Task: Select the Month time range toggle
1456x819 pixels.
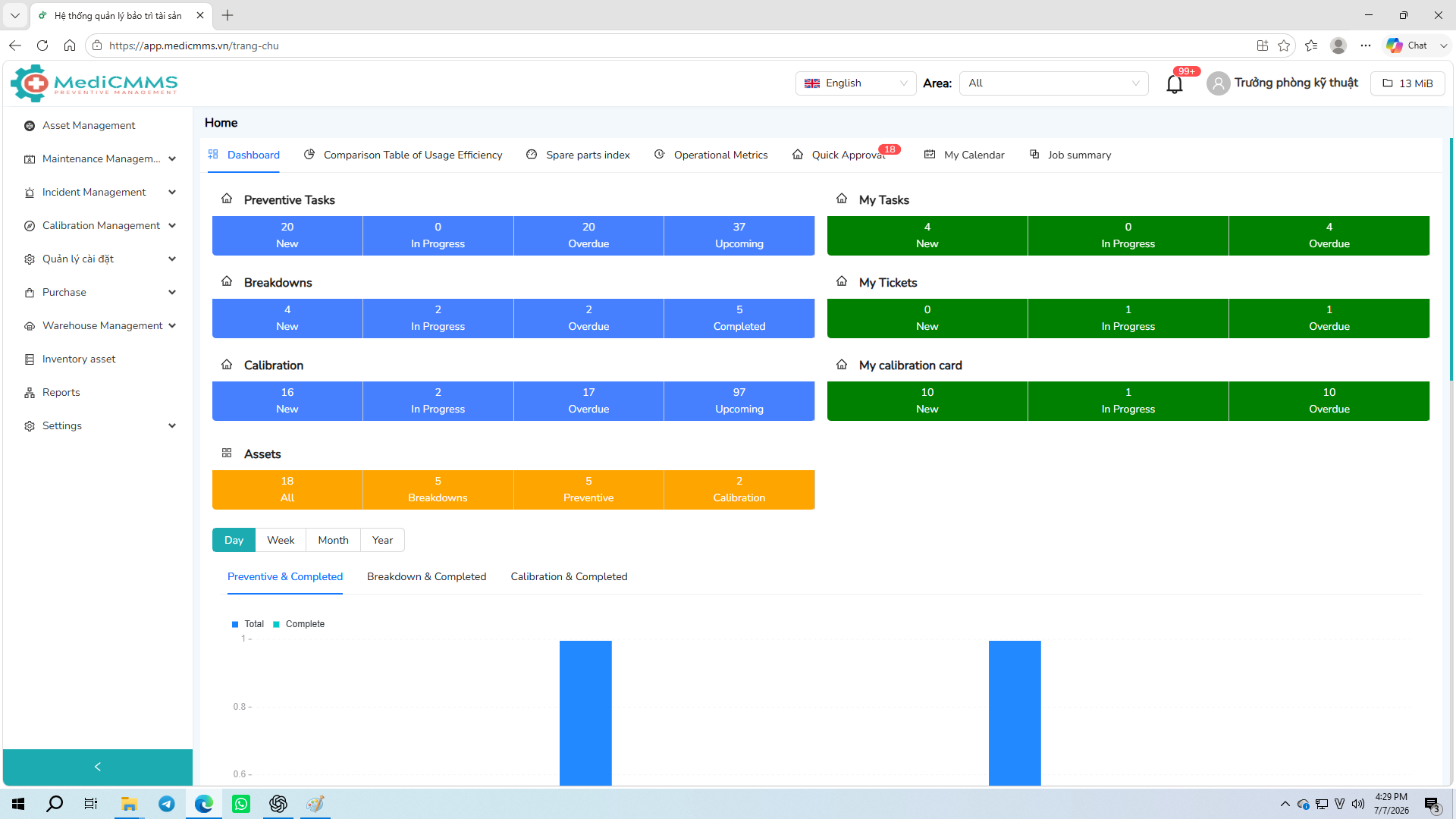Action: click(333, 540)
